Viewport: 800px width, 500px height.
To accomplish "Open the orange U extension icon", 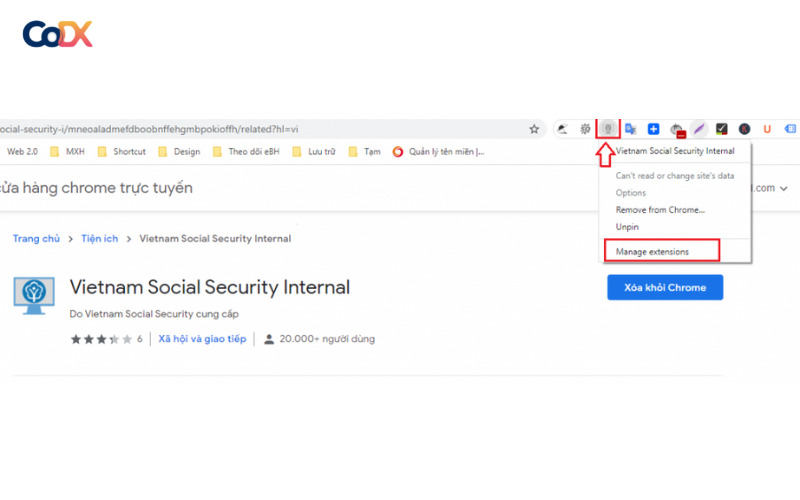I will (767, 129).
